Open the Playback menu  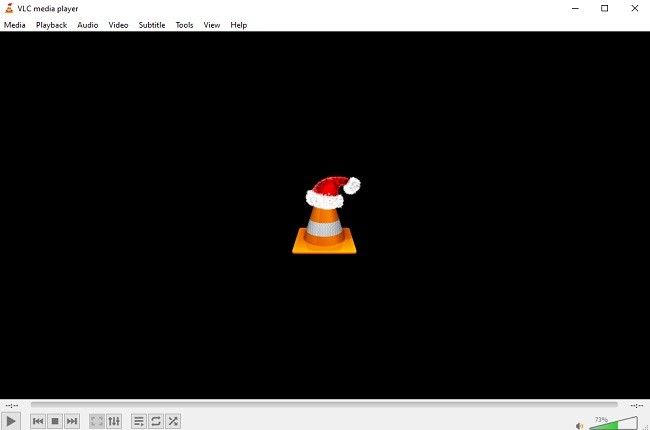51,25
